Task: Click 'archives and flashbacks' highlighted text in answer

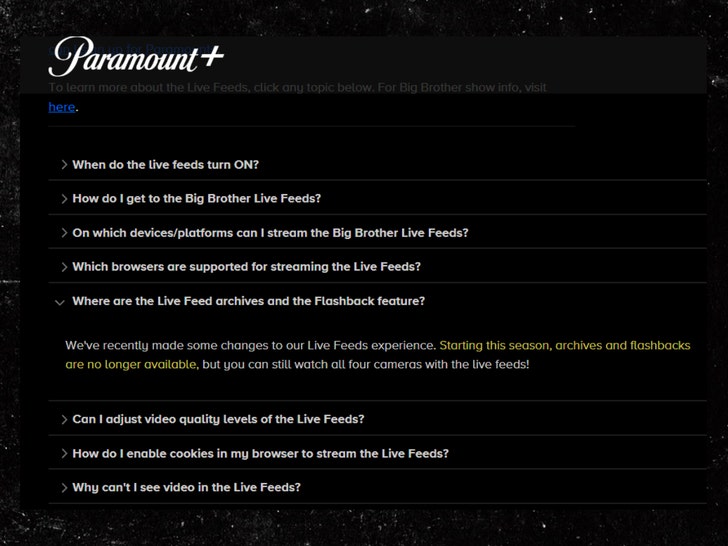Action: point(622,346)
